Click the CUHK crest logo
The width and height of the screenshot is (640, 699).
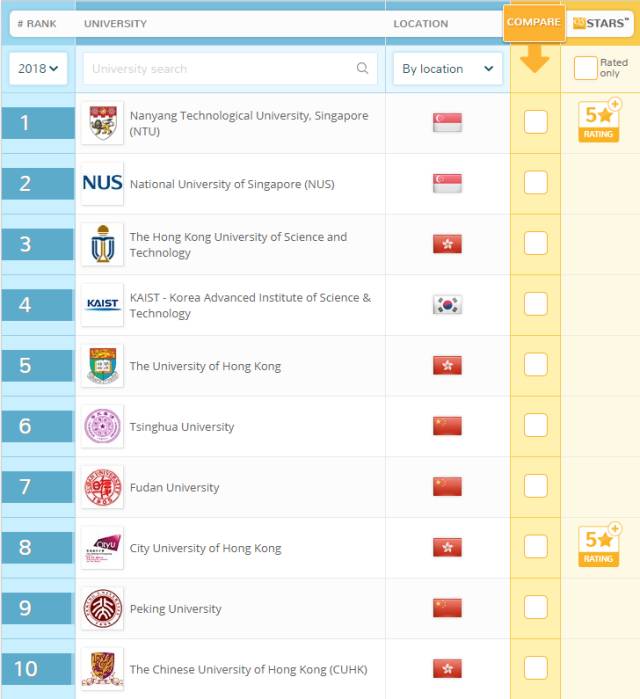tap(103, 669)
